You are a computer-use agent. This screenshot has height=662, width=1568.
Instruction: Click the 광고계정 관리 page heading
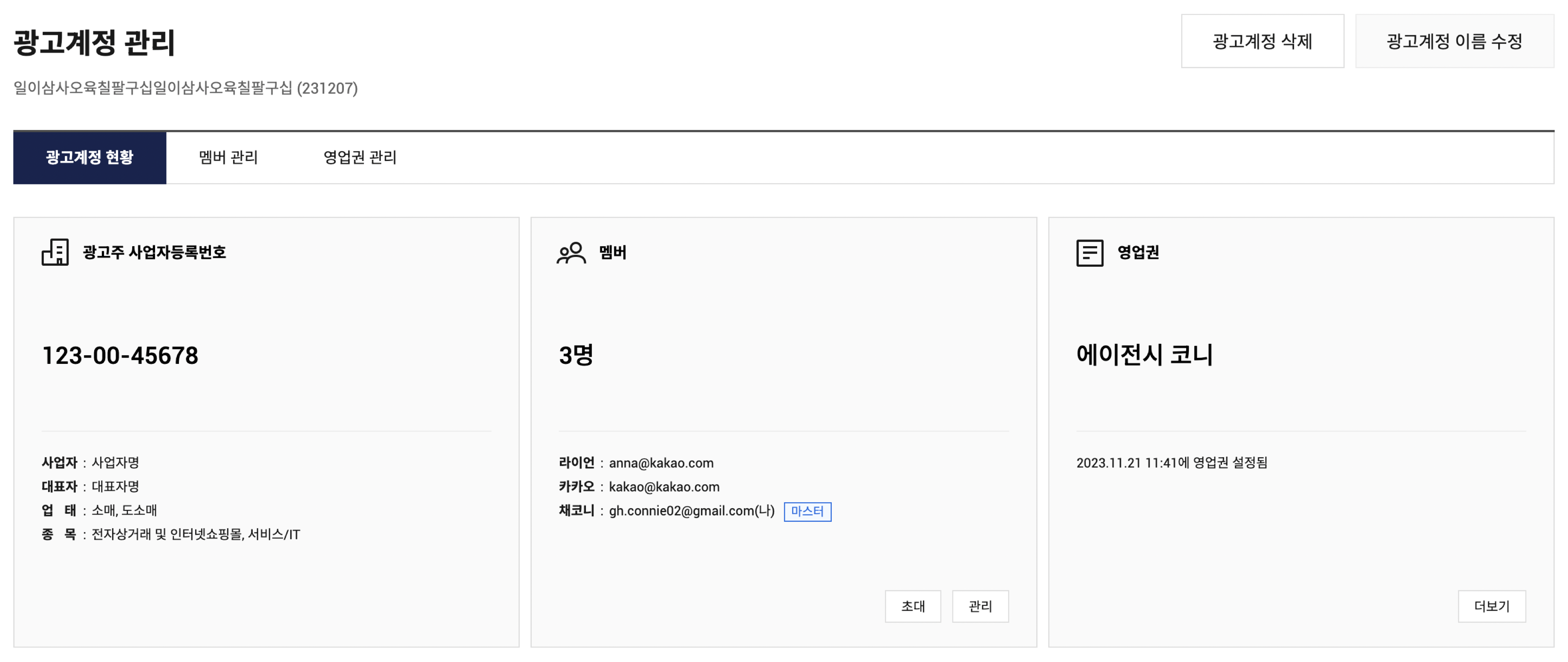pos(94,43)
